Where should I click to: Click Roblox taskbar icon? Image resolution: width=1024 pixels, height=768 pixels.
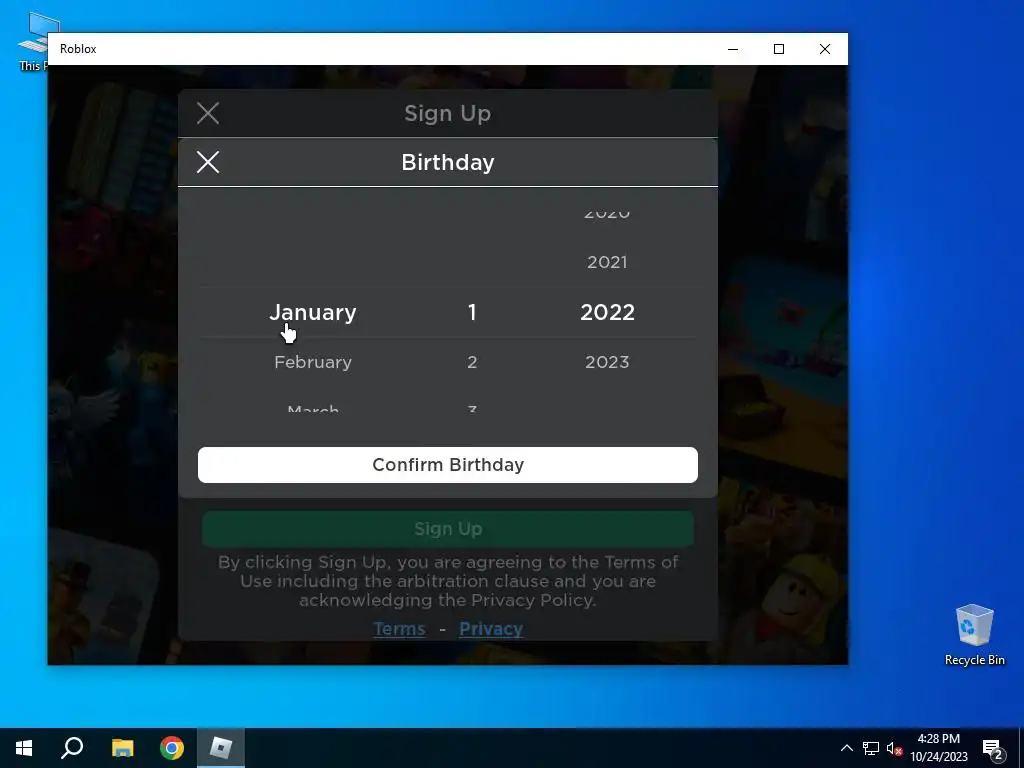(221, 748)
